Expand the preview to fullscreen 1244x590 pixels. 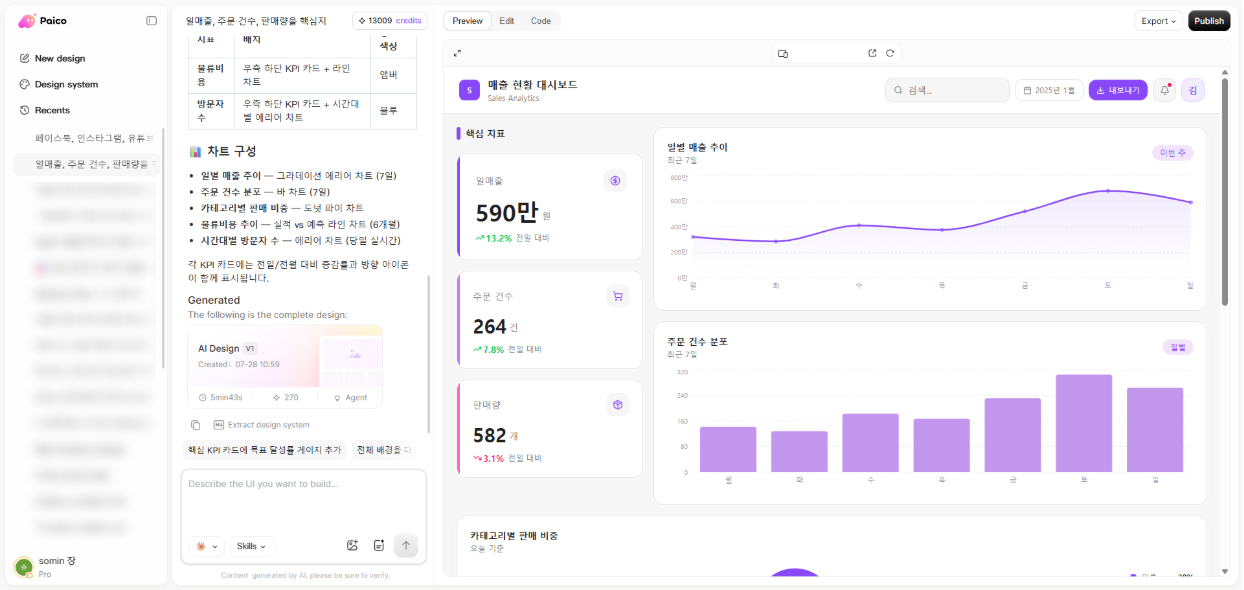[x=457, y=53]
